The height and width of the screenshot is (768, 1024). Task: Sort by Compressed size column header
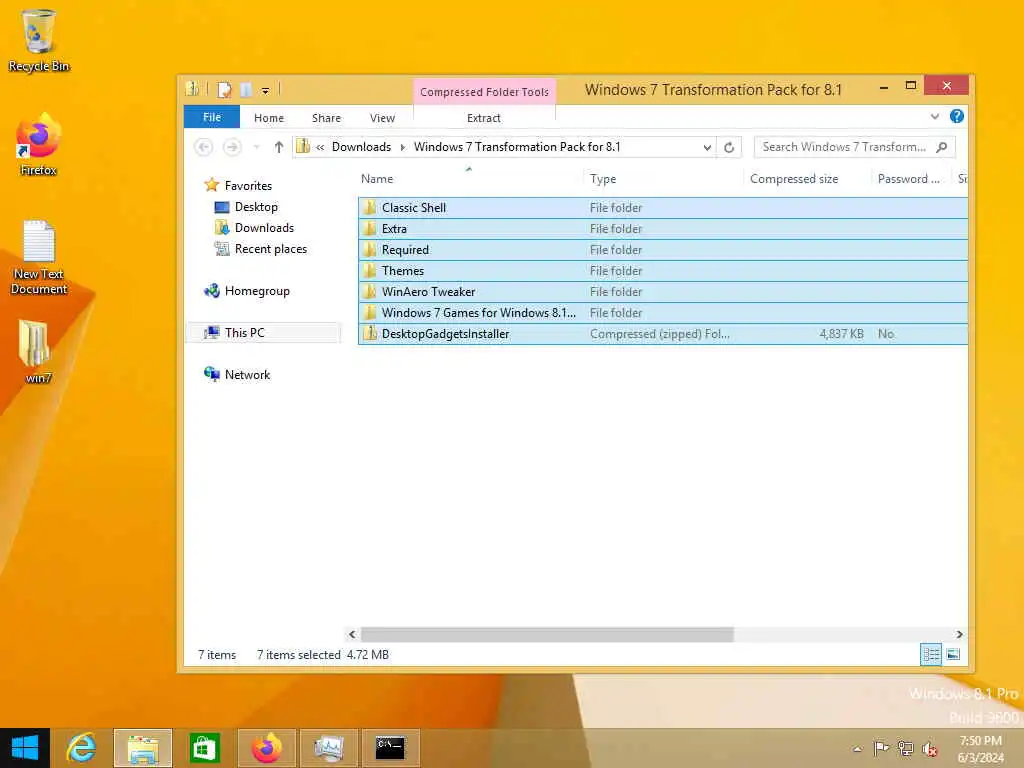pyautogui.click(x=807, y=178)
